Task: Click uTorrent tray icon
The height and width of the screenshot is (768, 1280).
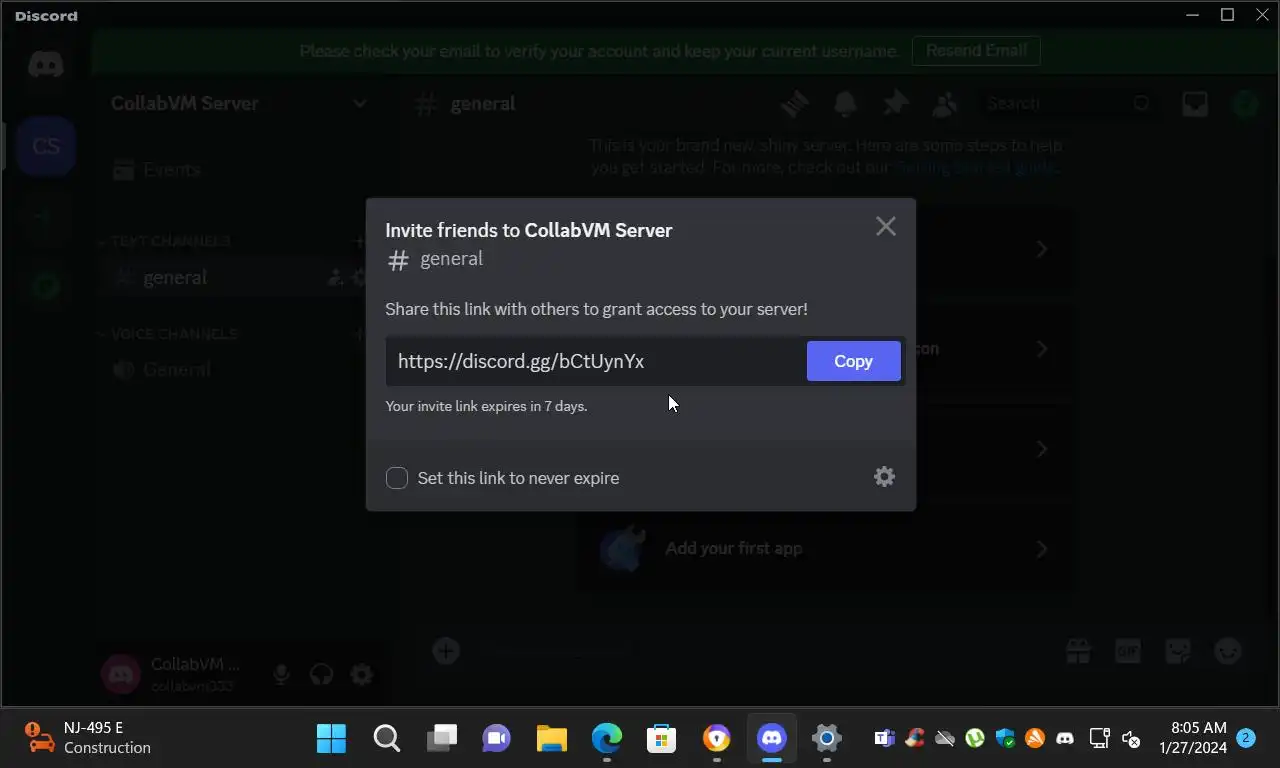Action: coord(975,738)
